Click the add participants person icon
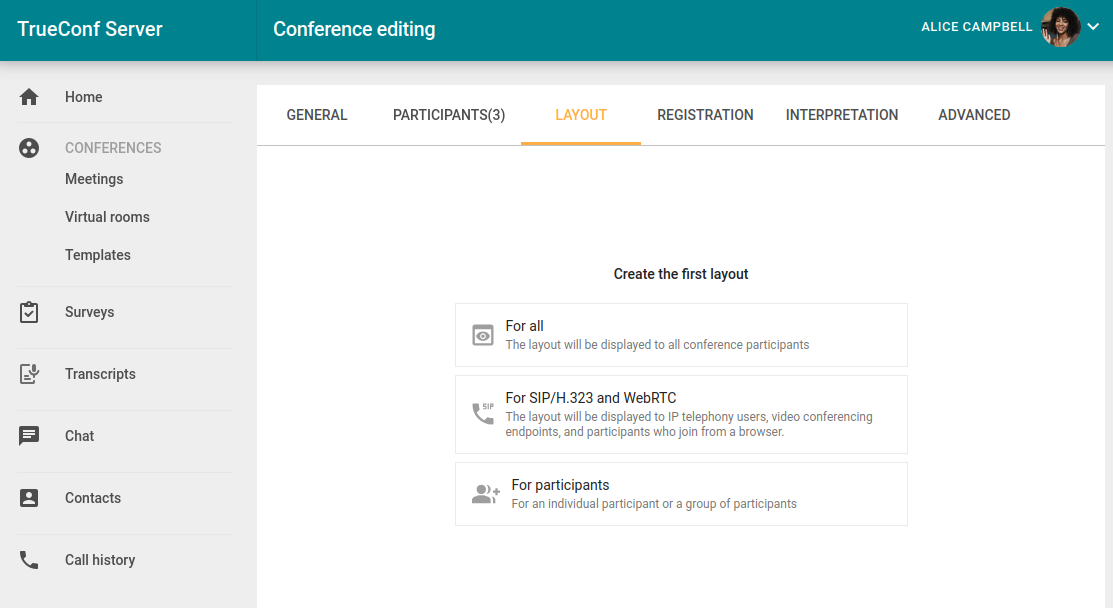The height and width of the screenshot is (608, 1113). click(x=485, y=494)
